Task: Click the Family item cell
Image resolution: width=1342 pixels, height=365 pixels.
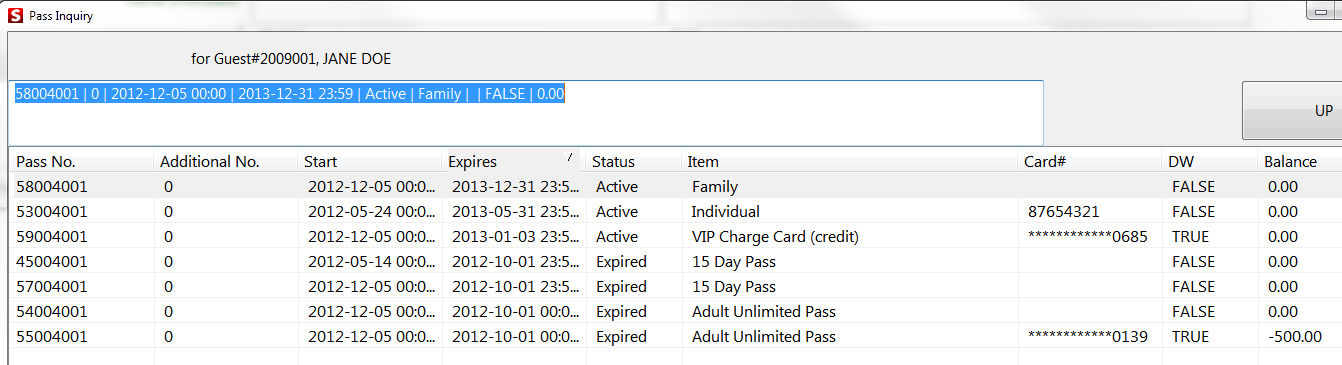Action: coord(714,186)
